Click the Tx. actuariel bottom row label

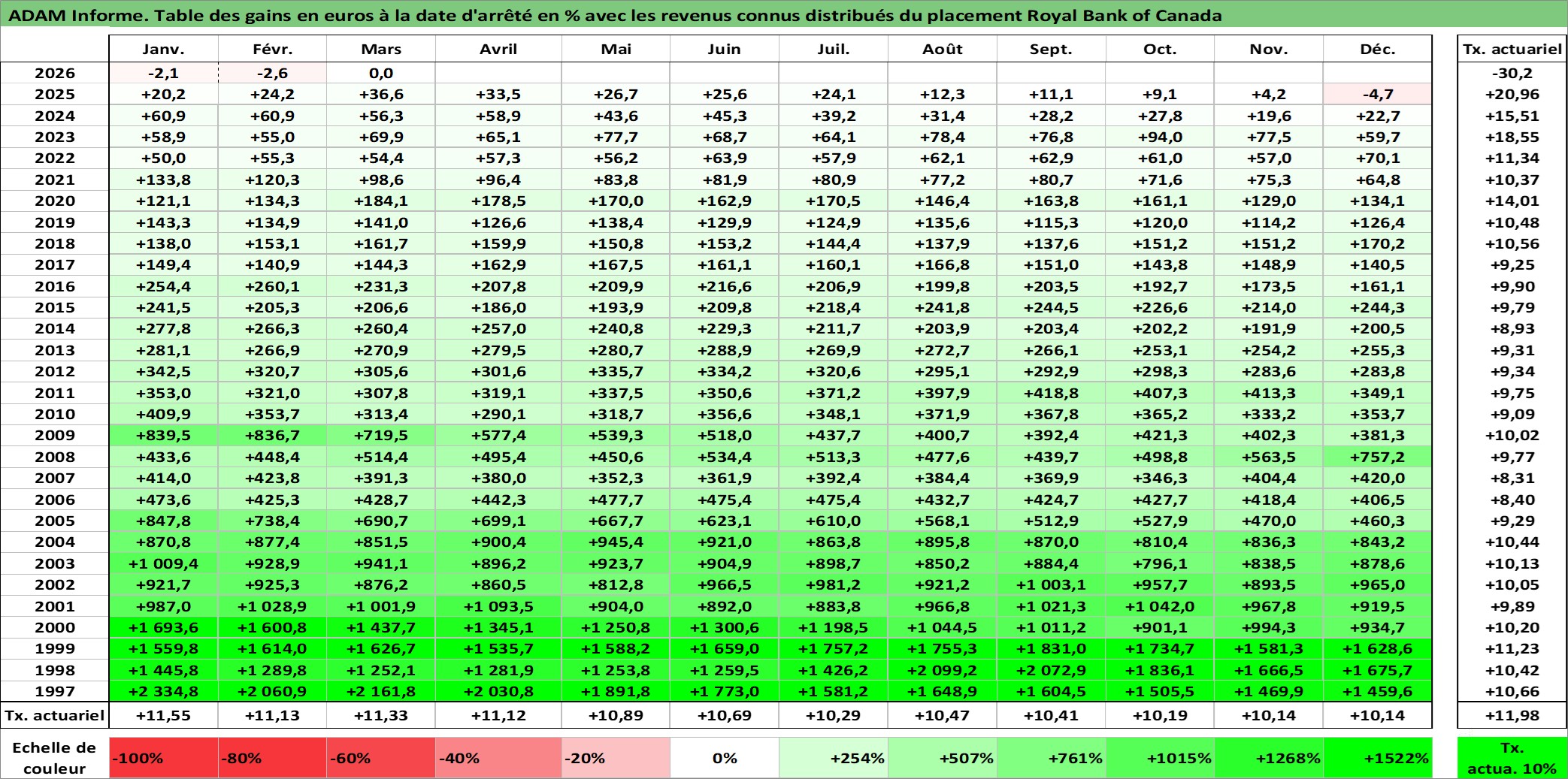tap(55, 715)
